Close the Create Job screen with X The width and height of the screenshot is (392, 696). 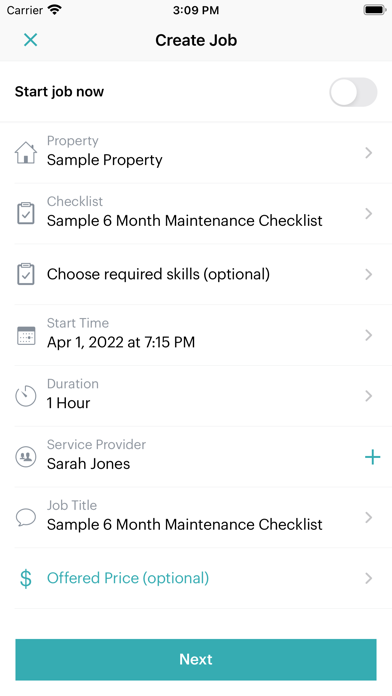pos(30,40)
